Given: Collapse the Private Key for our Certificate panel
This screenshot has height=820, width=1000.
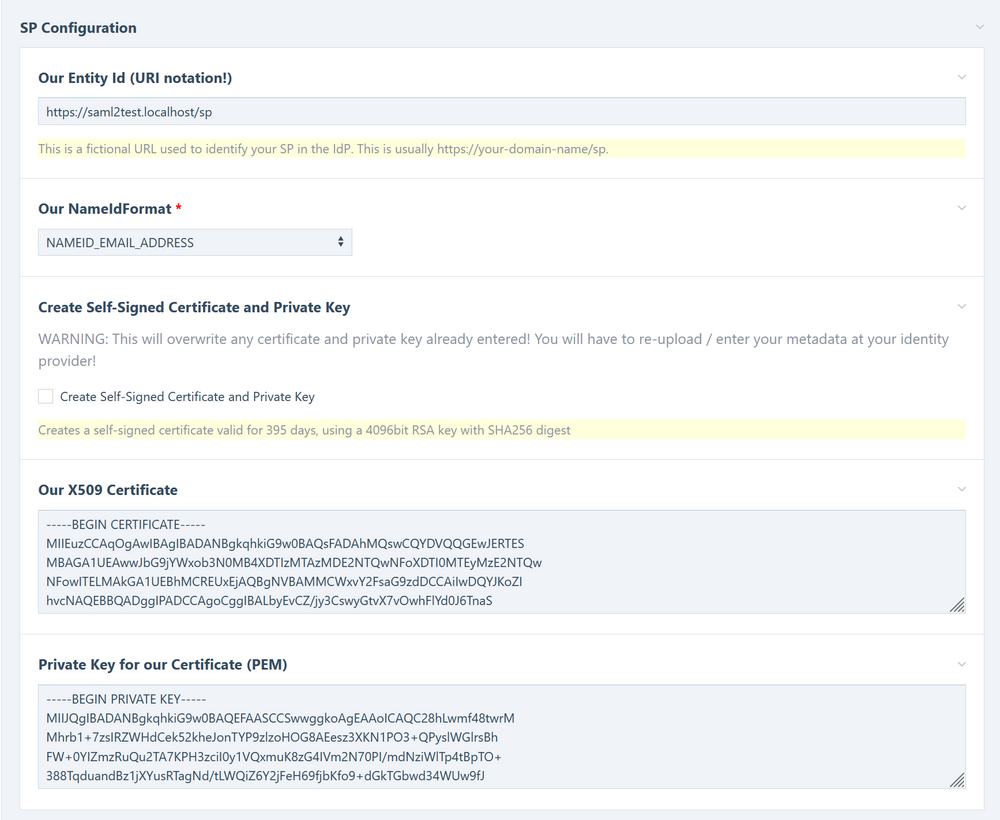Looking at the screenshot, I should 962,664.
